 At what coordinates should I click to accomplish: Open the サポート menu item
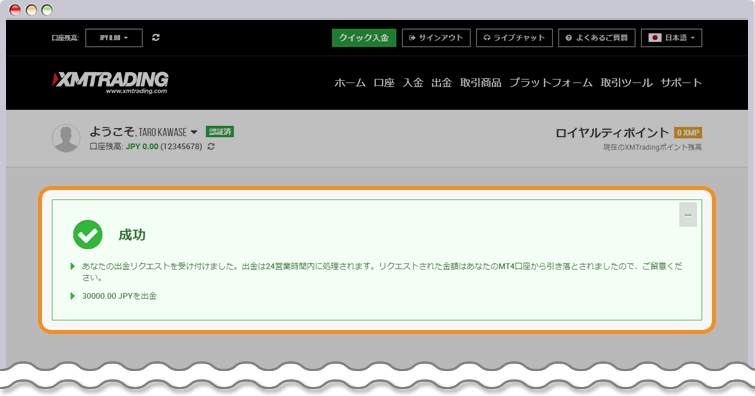681,83
